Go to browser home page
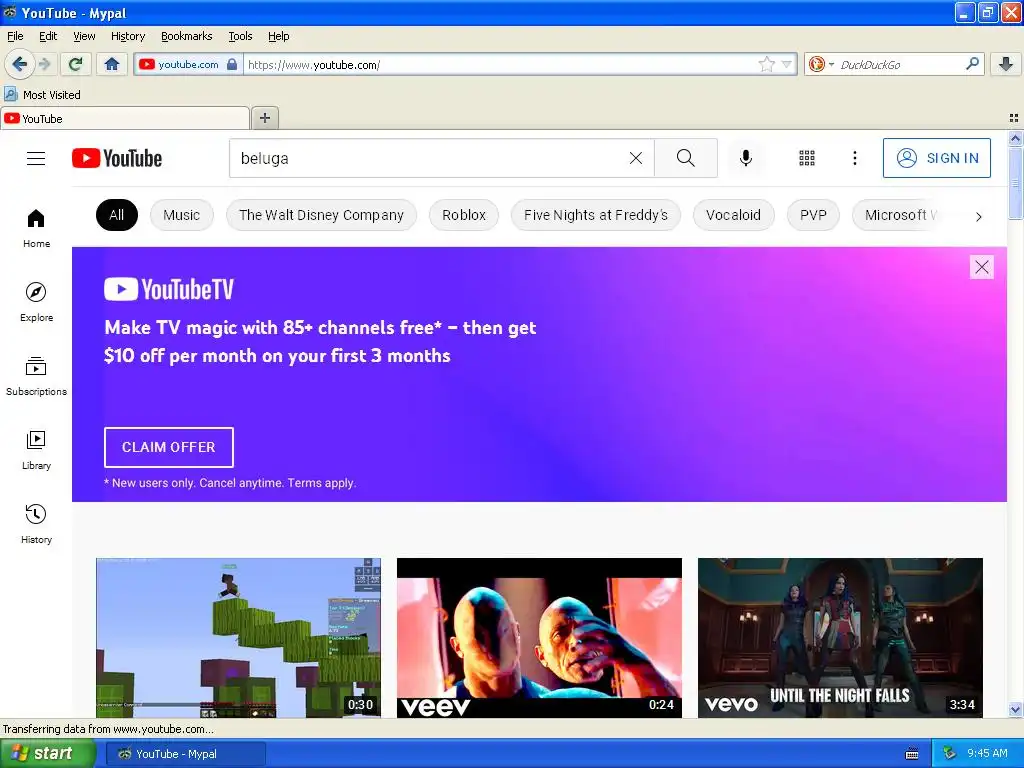This screenshot has height=768, width=1024. coord(112,64)
